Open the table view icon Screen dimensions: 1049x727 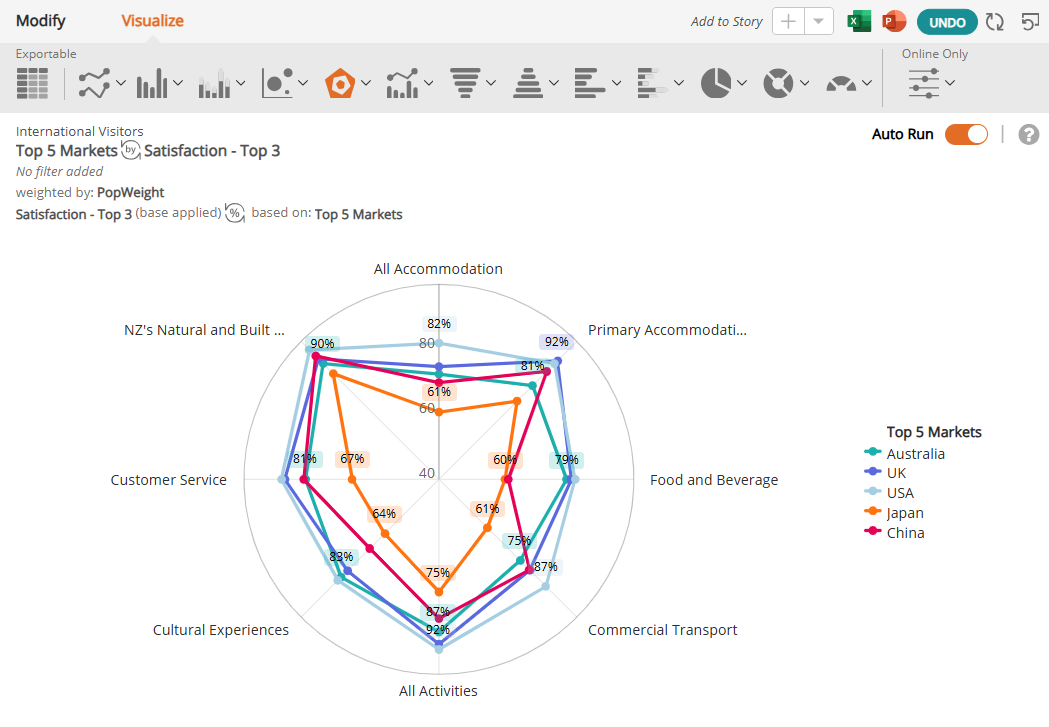pyautogui.click(x=32, y=84)
